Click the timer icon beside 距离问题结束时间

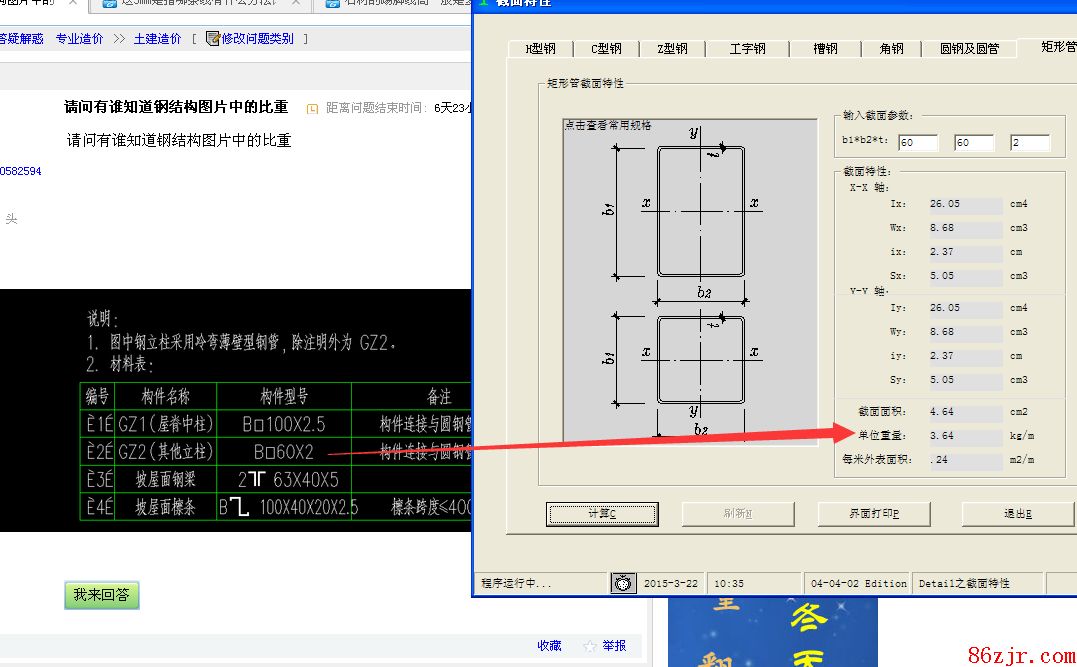pos(312,108)
